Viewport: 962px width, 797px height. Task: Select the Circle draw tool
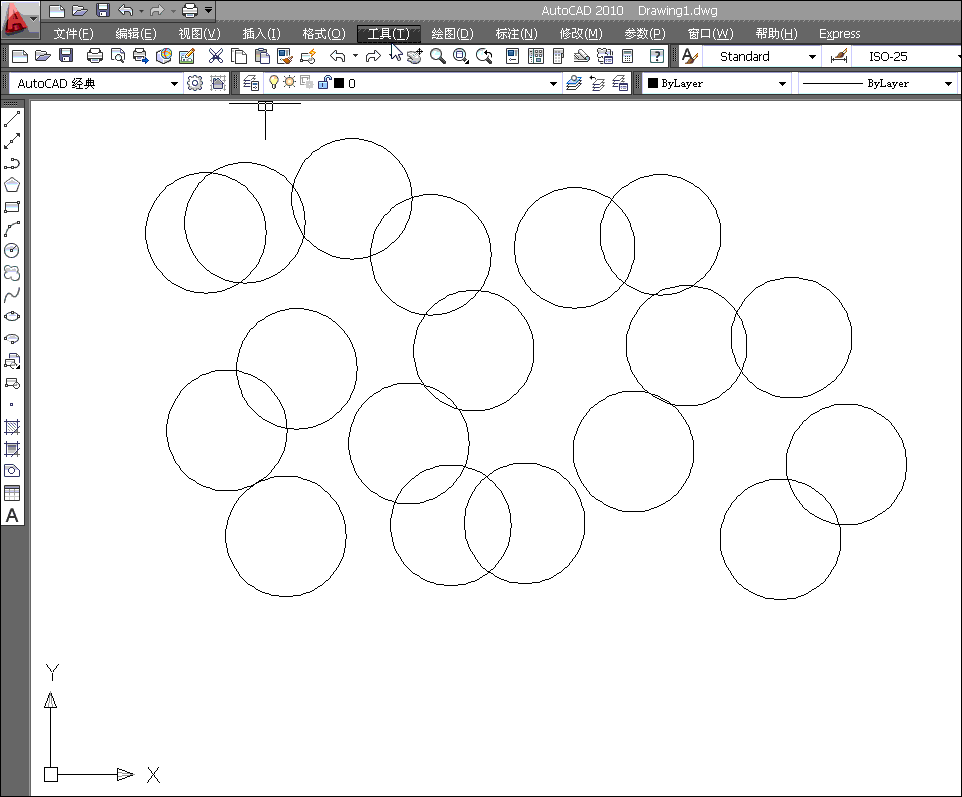click(x=12, y=250)
